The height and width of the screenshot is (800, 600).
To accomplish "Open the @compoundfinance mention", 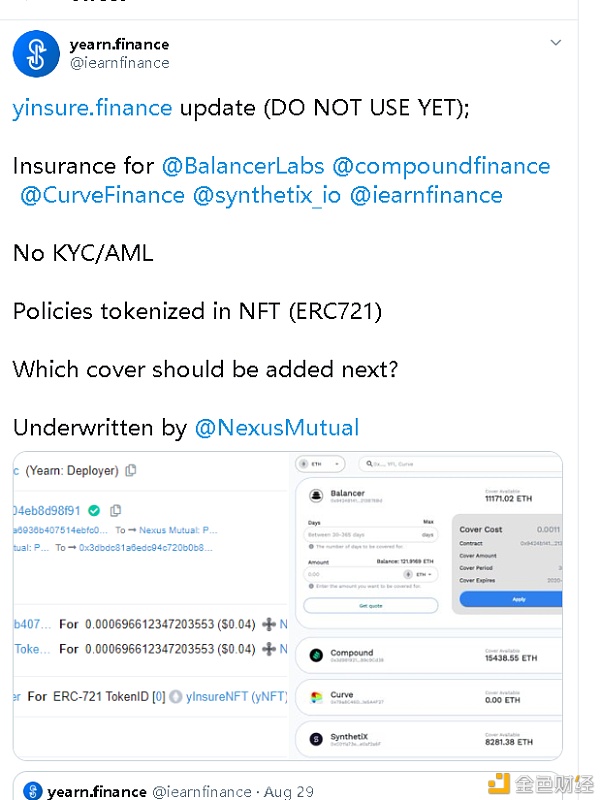I will [x=441, y=166].
